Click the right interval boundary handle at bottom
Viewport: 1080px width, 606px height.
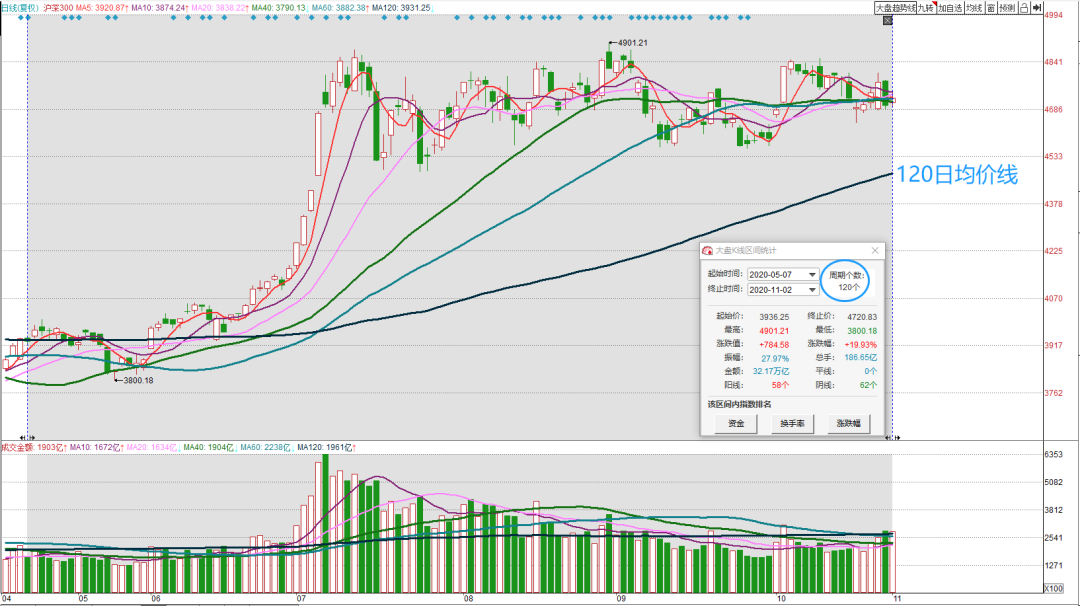coord(893,437)
